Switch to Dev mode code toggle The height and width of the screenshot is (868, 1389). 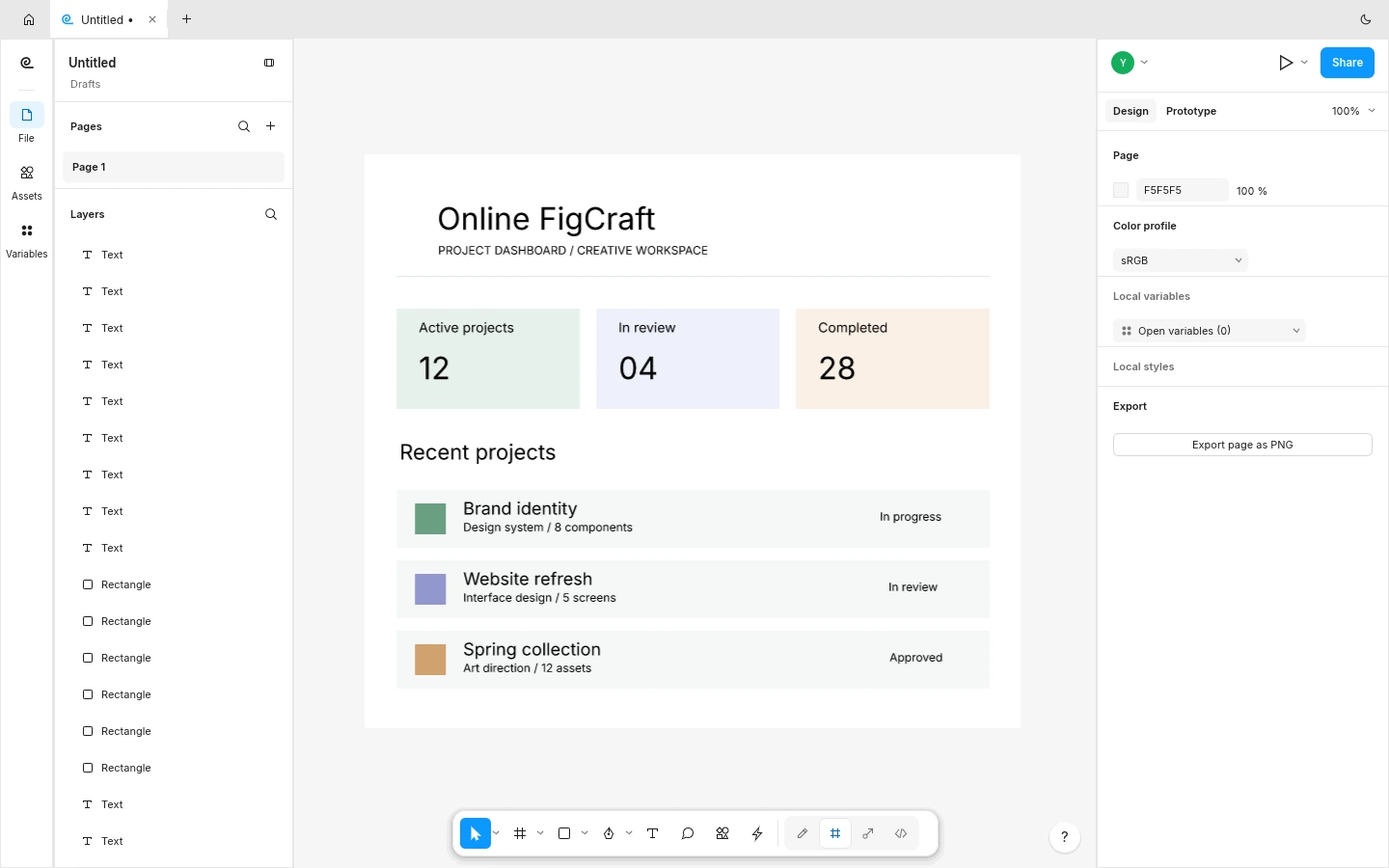[901, 833]
